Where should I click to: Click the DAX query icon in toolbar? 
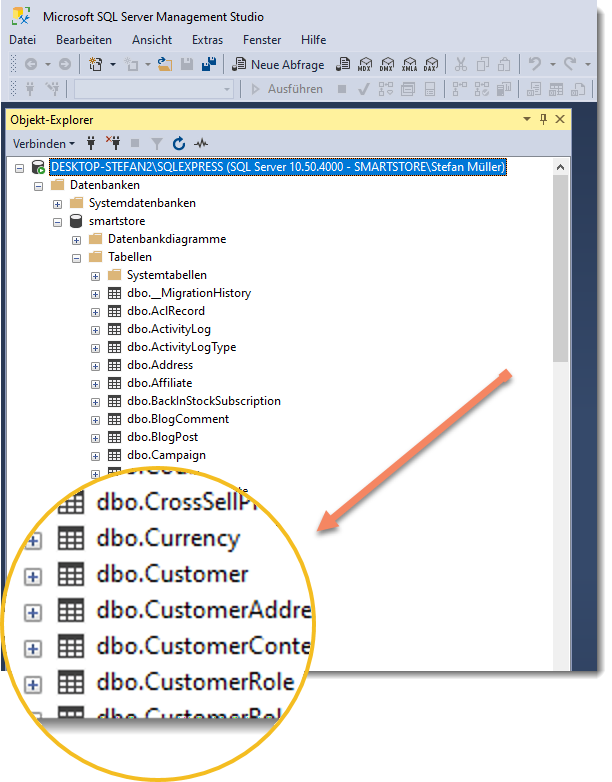tap(431, 64)
